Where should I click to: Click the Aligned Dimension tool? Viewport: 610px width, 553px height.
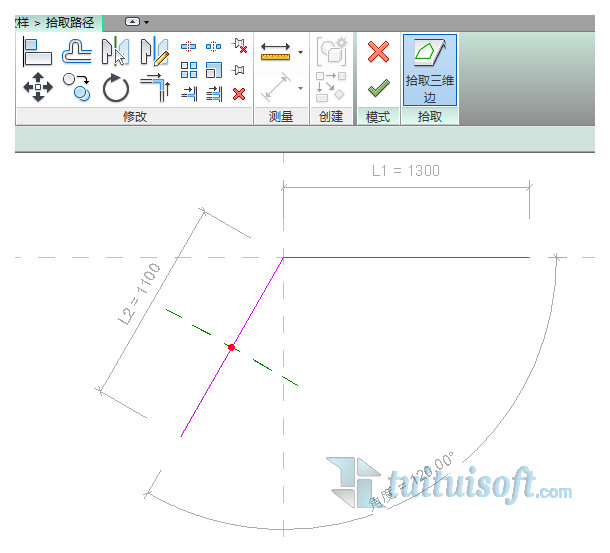[x=276, y=87]
